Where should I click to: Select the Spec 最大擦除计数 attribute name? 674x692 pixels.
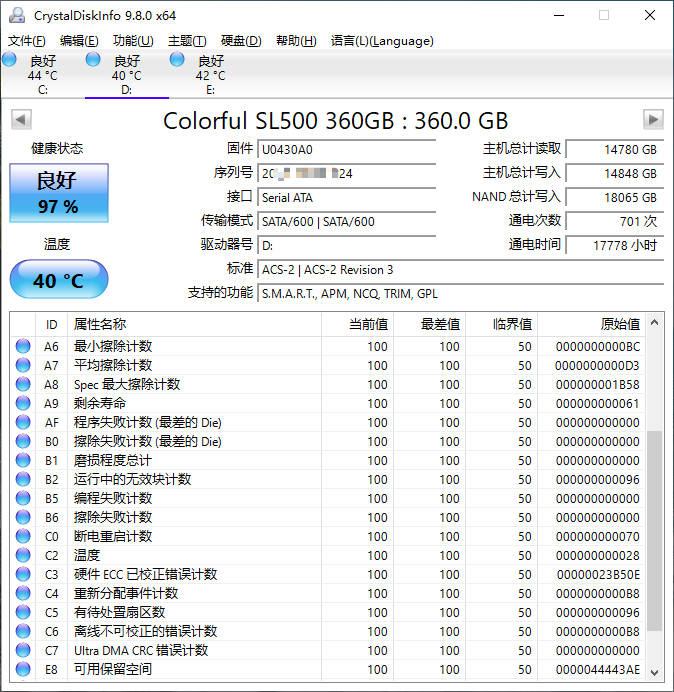127,384
